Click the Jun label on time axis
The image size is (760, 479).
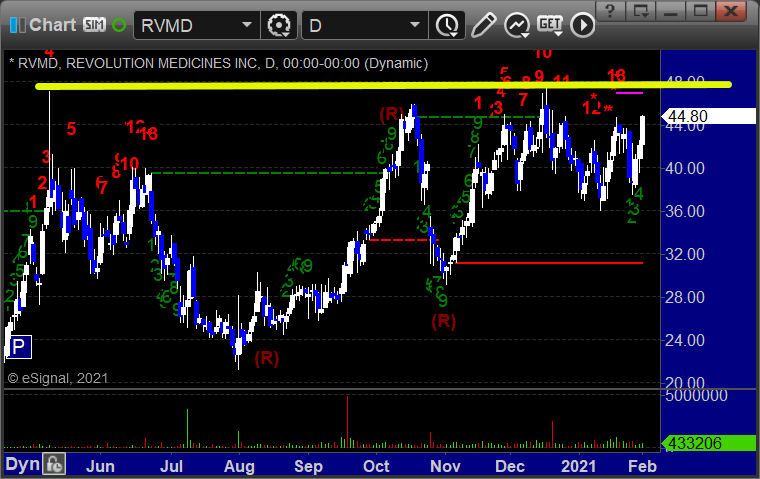pyautogui.click(x=100, y=466)
